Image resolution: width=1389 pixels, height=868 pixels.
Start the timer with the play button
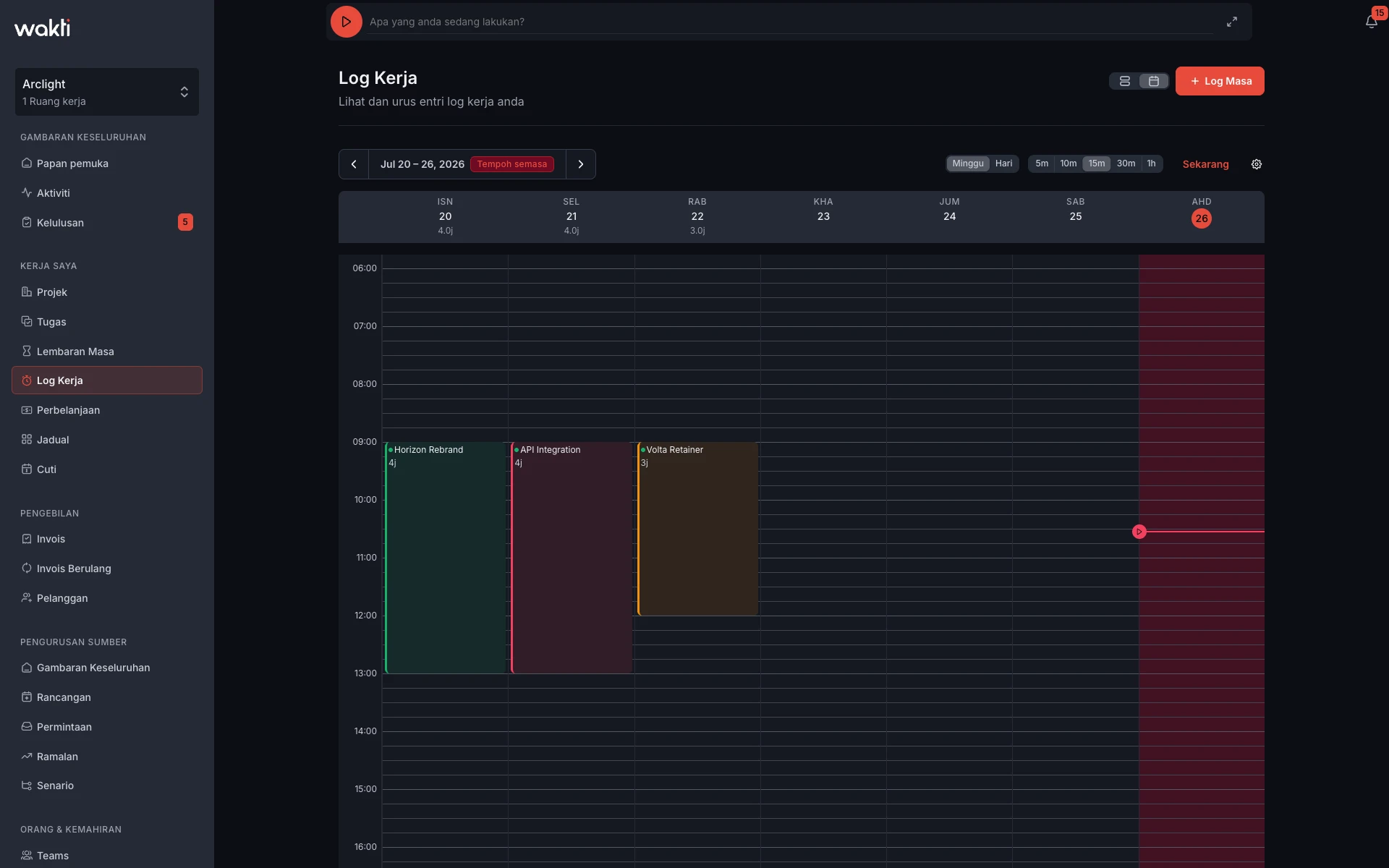coord(346,22)
